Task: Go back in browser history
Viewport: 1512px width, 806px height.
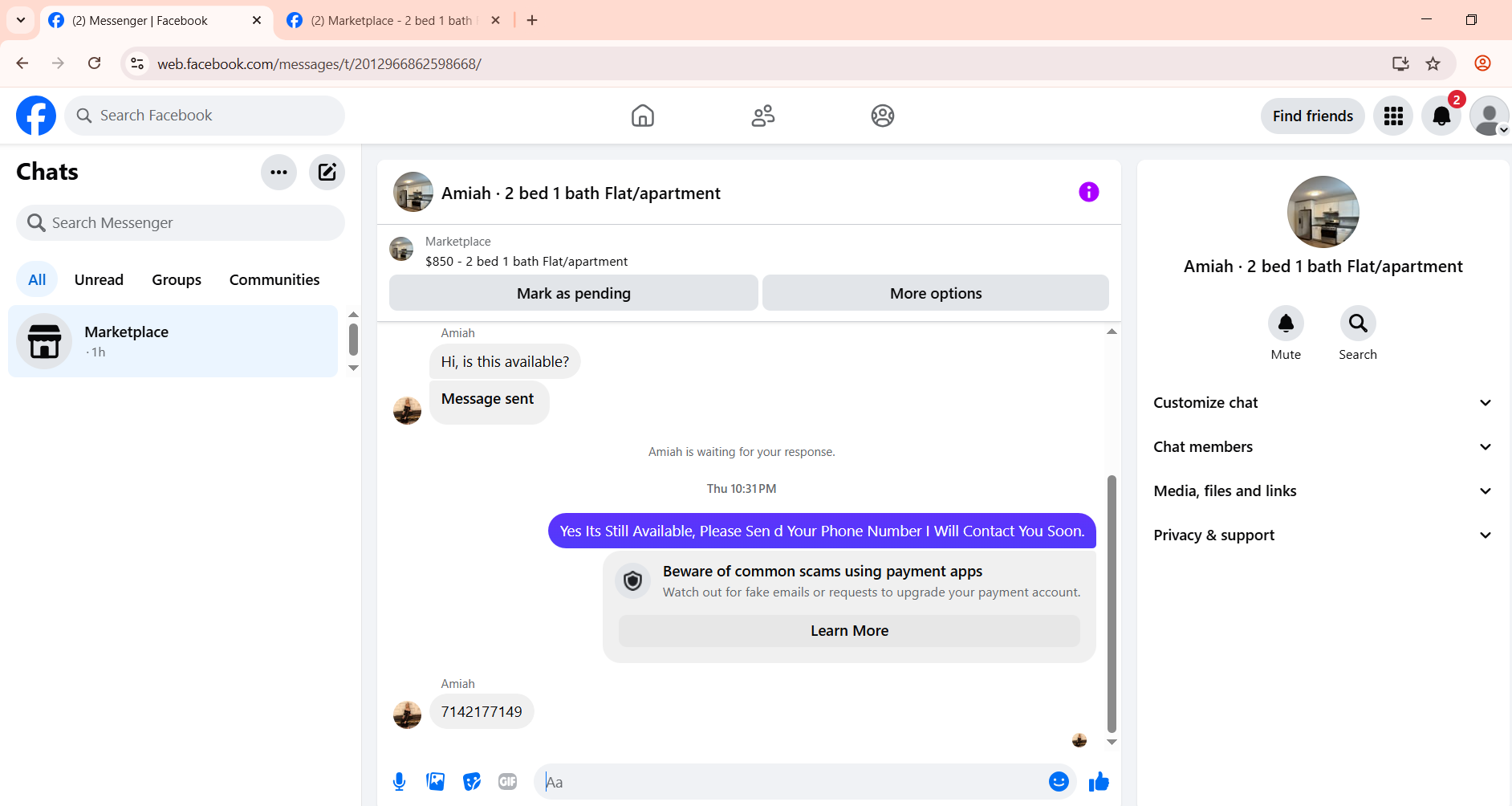Action: click(22, 63)
